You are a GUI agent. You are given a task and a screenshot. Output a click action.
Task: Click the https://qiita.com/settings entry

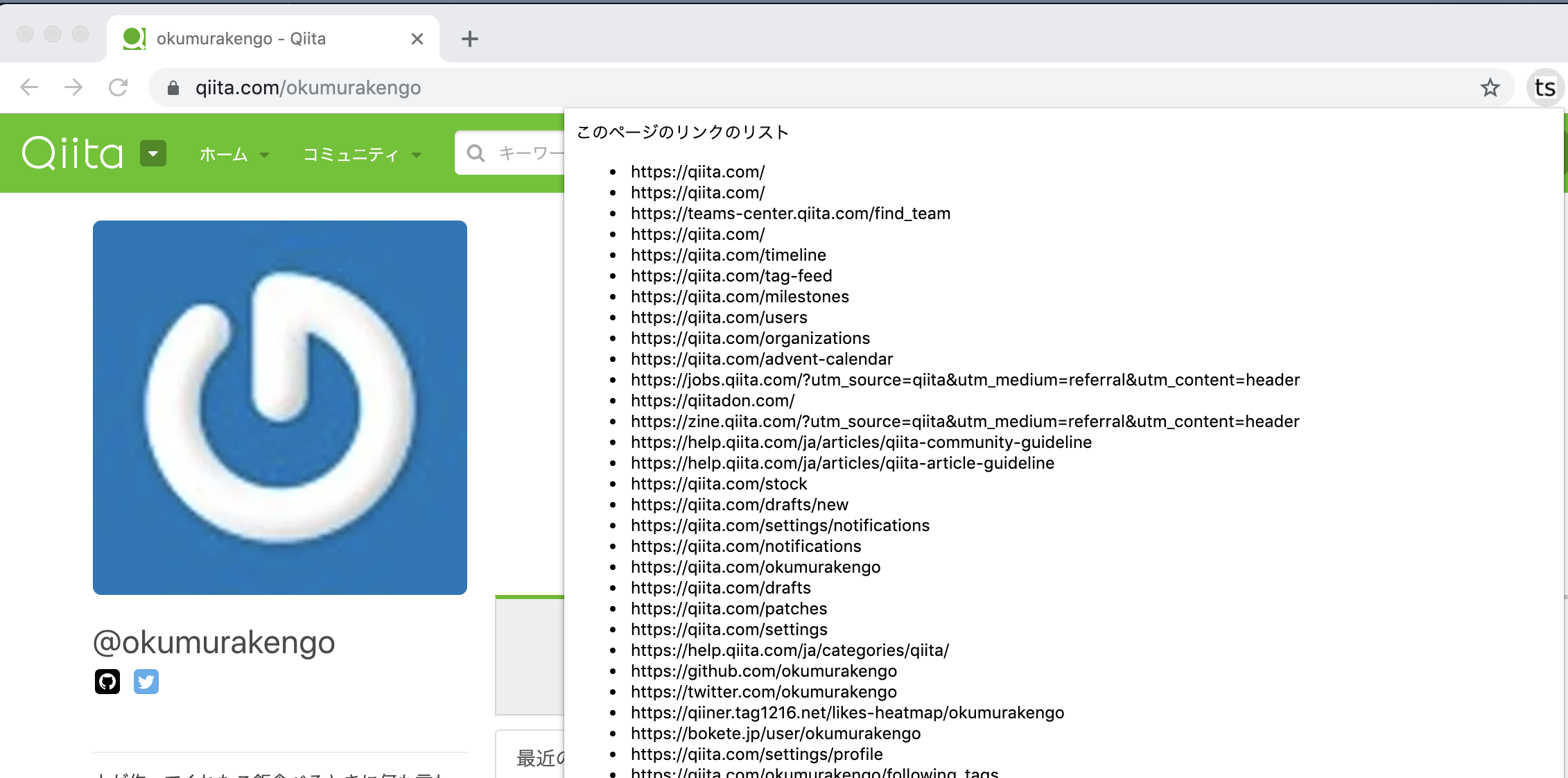point(729,630)
